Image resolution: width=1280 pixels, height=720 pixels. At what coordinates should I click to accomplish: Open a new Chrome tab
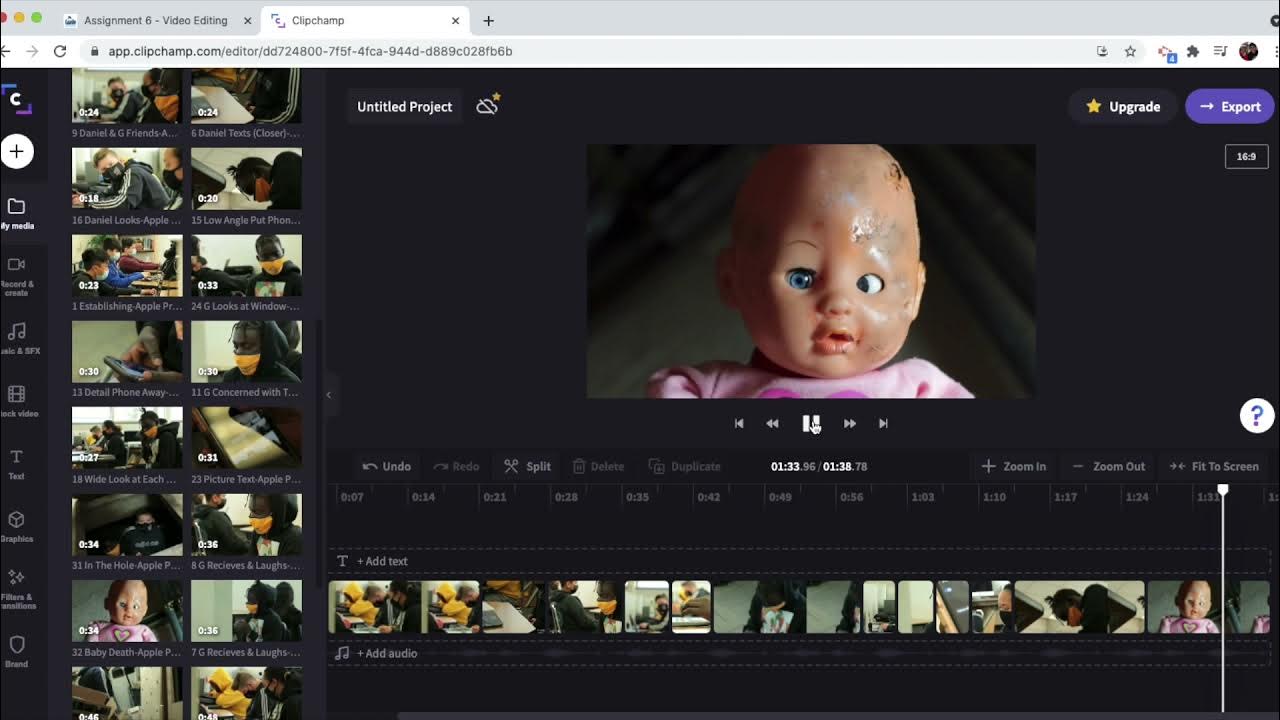[488, 20]
